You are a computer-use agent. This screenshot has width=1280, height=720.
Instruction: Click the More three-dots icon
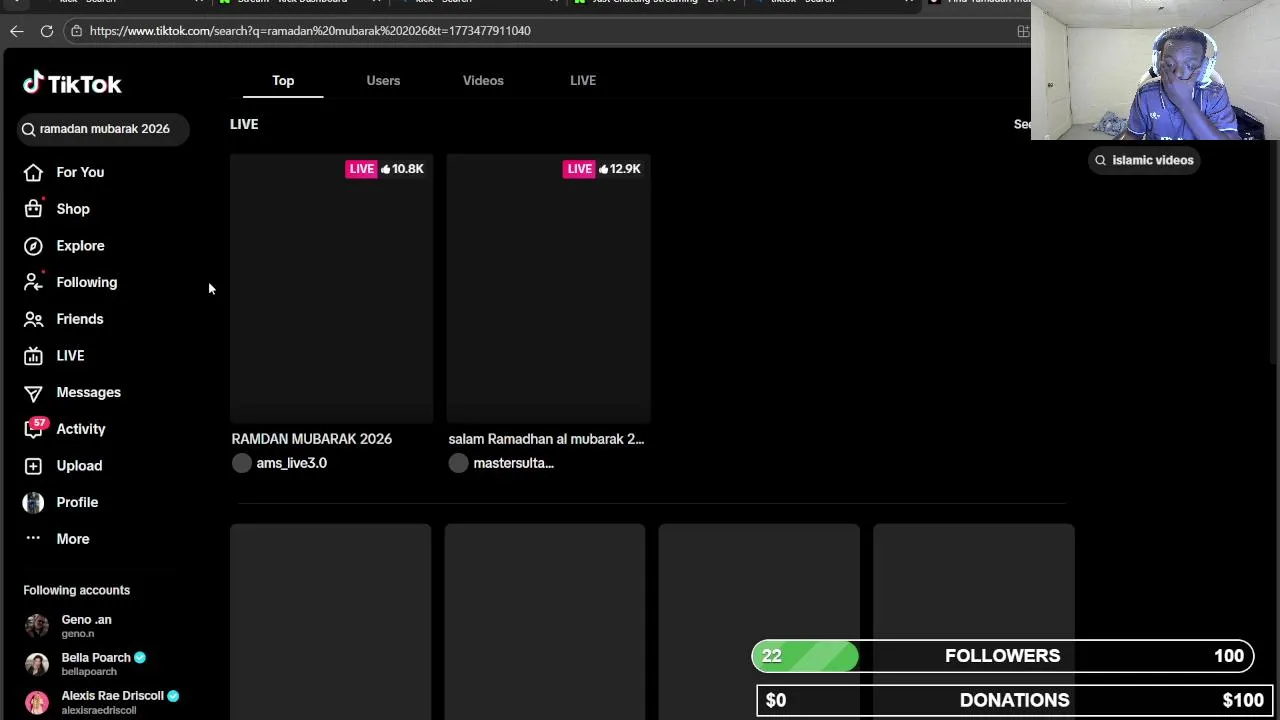(33, 539)
